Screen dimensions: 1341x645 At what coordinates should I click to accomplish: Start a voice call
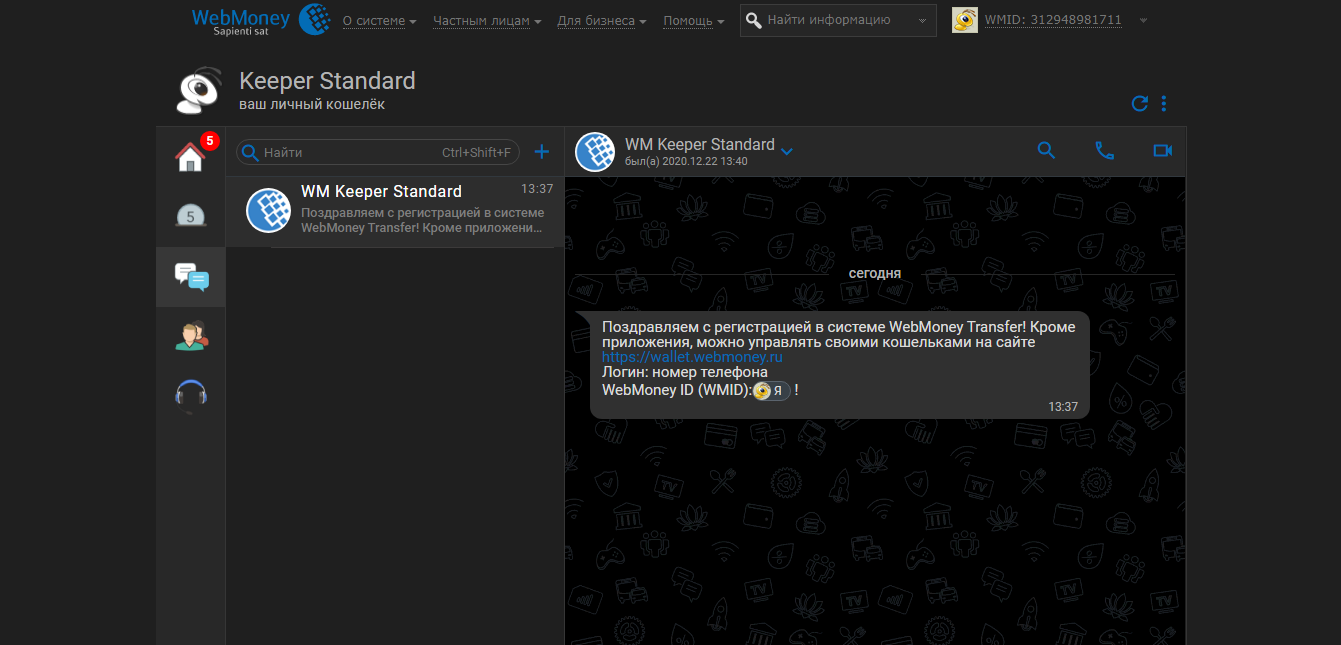click(1104, 150)
